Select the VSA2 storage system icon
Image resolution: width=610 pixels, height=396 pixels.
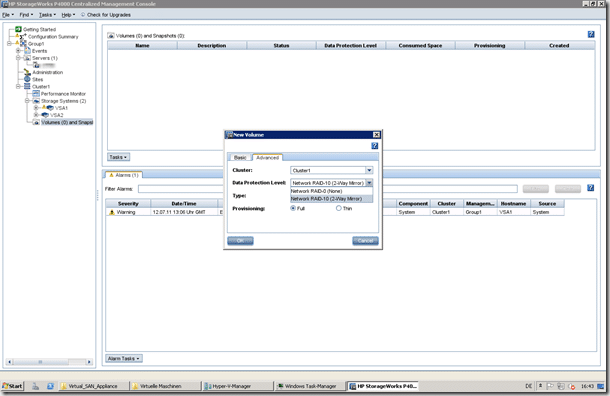(x=45, y=115)
